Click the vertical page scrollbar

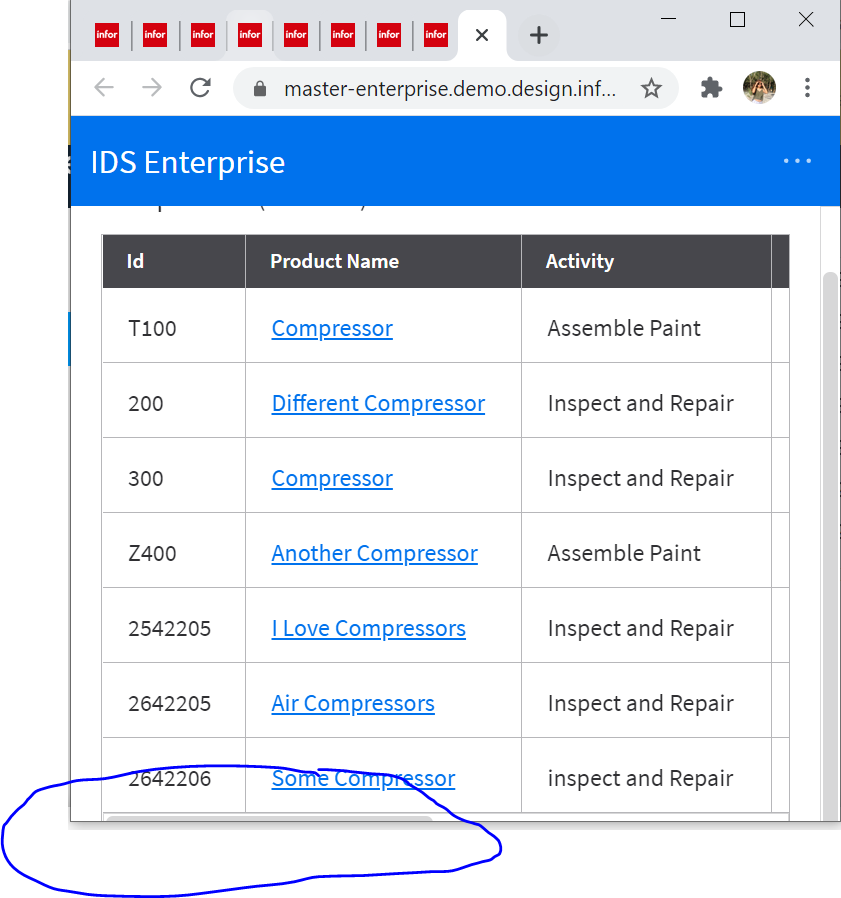pos(830,544)
